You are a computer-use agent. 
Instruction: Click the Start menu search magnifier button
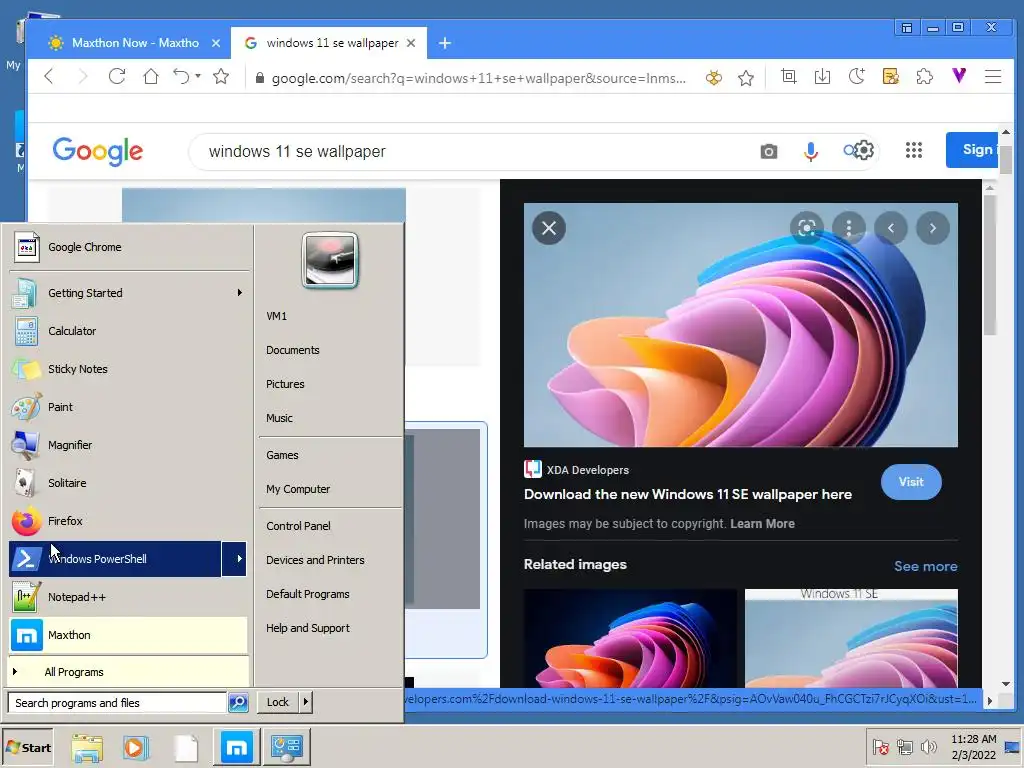click(238, 703)
